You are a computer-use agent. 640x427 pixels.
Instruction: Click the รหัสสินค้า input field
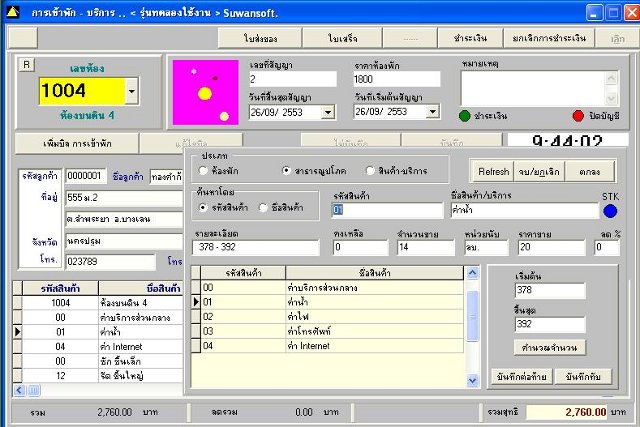pyautogui.click(x=387, y=210)
